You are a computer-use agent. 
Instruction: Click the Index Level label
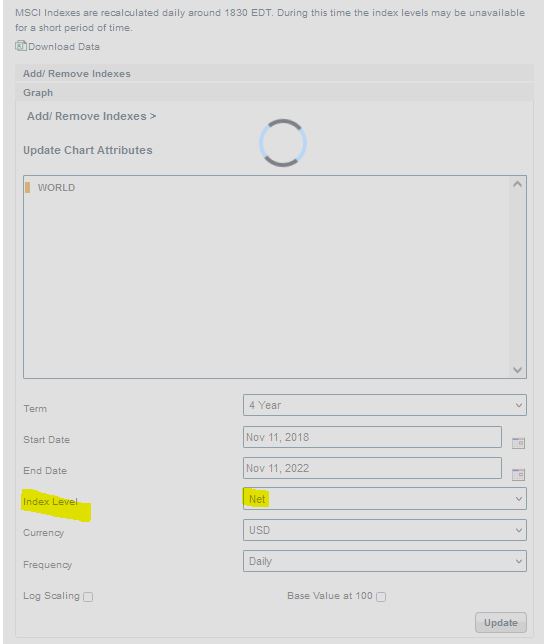click(x=50, y=501)
